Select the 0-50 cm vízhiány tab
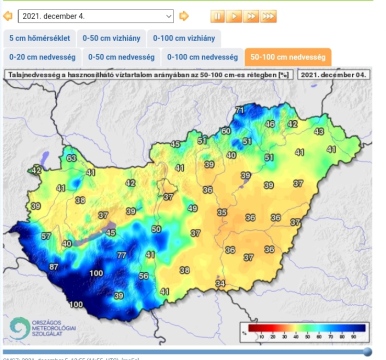The width and height of the screenshot is (386, 360). pos(111,38)
